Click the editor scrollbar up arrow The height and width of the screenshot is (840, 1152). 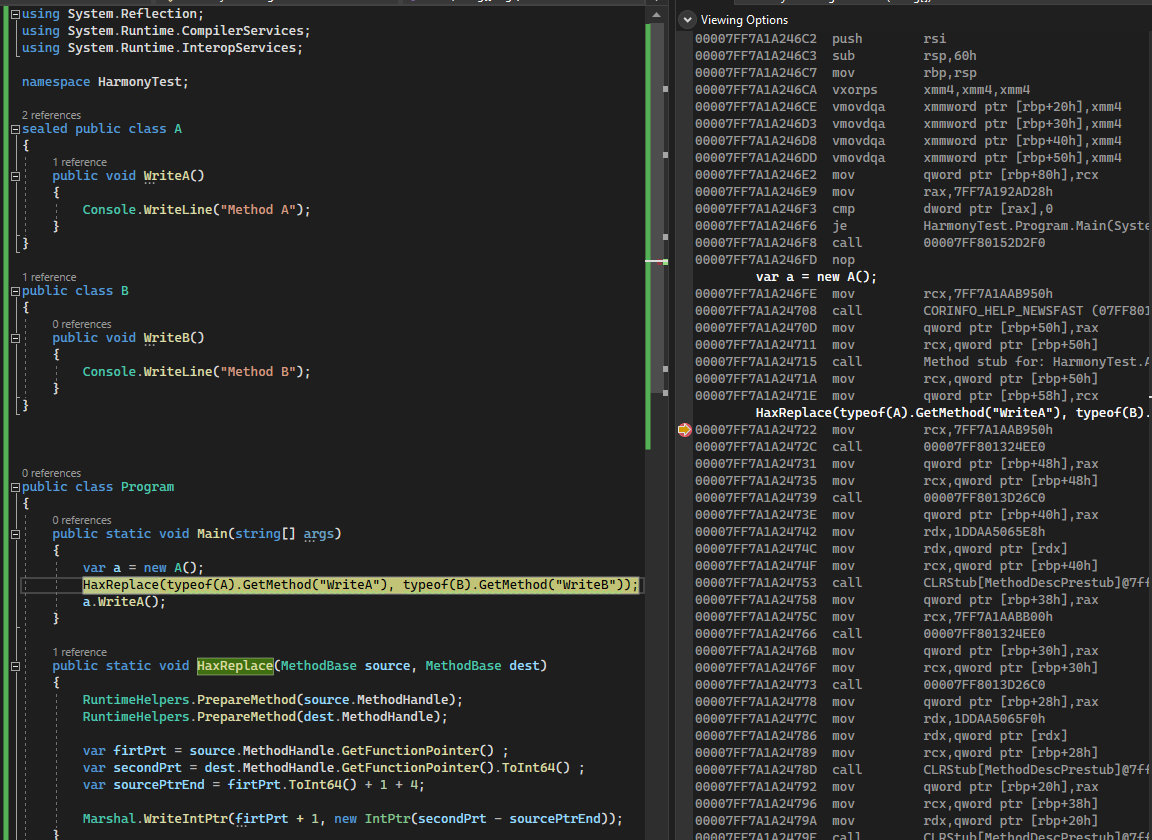click(x=656, y=15)
